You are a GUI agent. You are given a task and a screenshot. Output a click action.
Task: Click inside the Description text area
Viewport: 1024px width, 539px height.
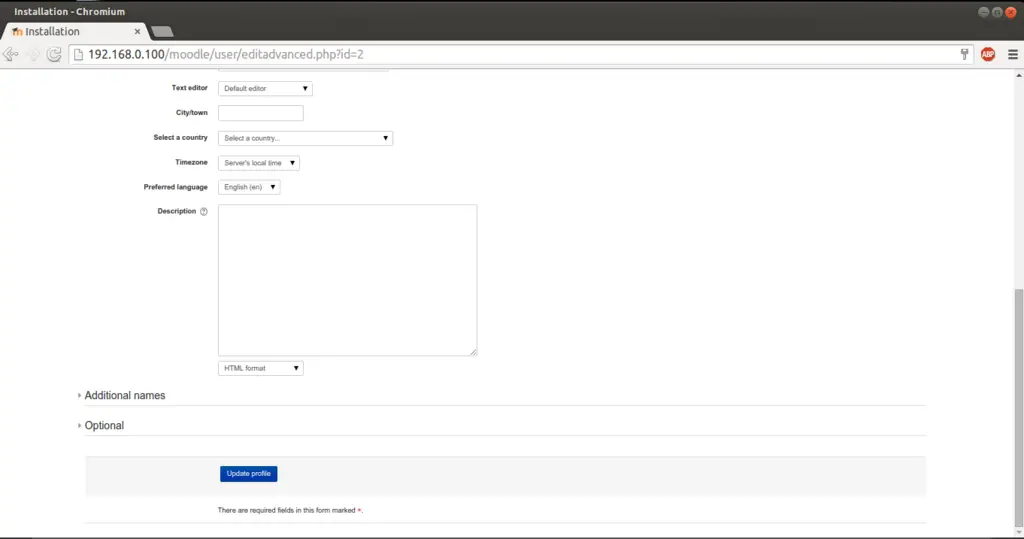(x=347, y=280)
